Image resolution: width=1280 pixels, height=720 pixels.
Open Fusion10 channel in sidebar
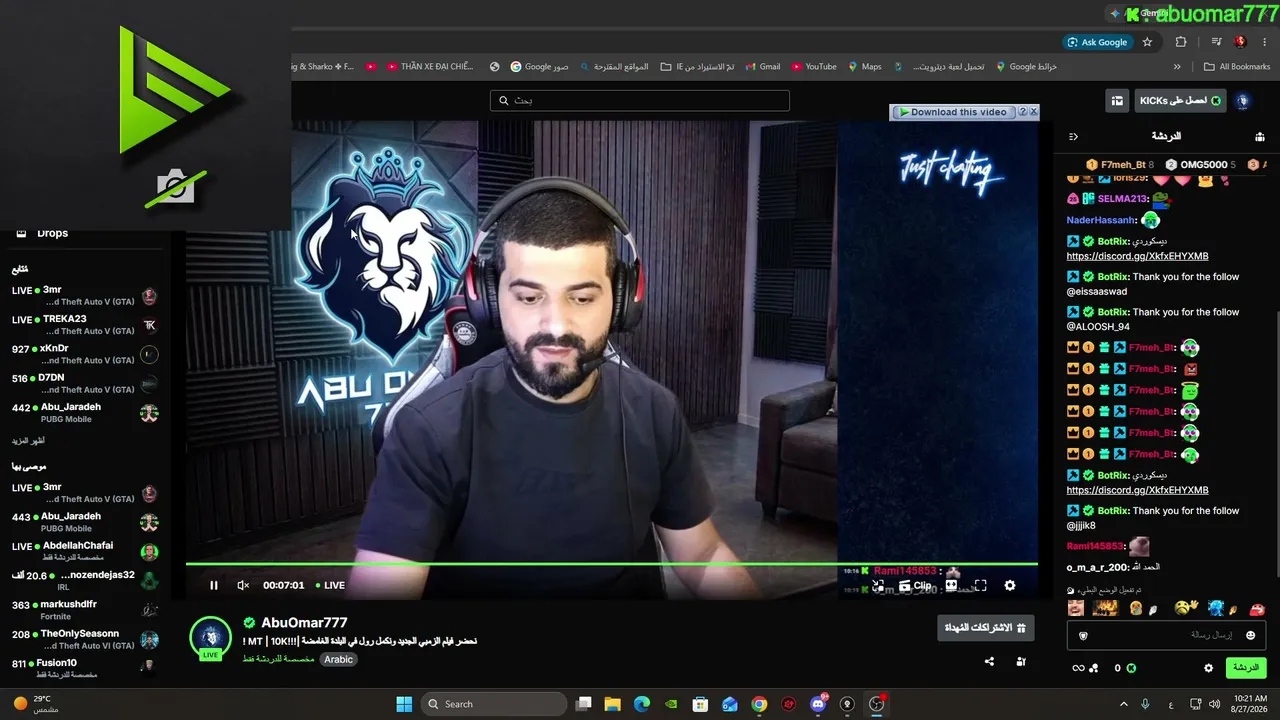coord(85,668)
